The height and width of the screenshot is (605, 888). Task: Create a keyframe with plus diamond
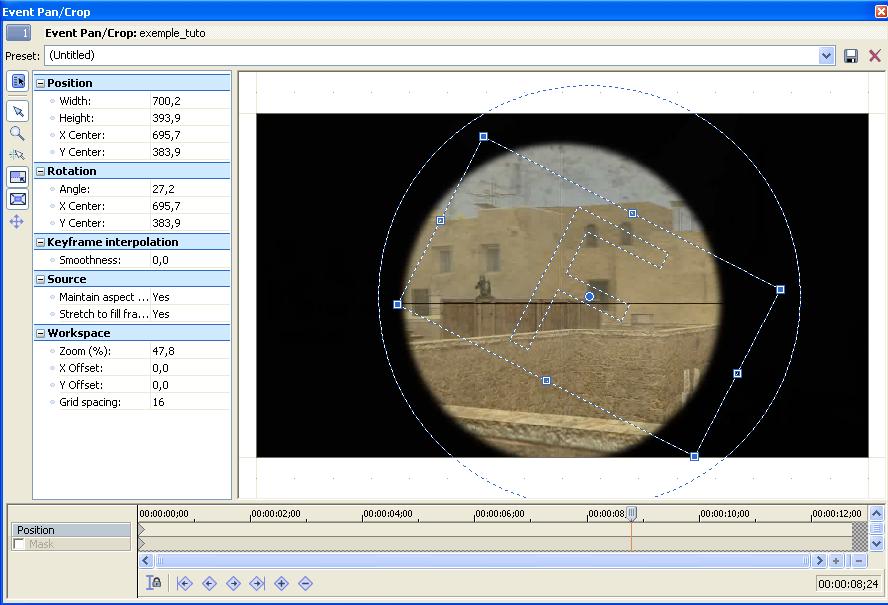pyautogui.click(x=281, y=583)
